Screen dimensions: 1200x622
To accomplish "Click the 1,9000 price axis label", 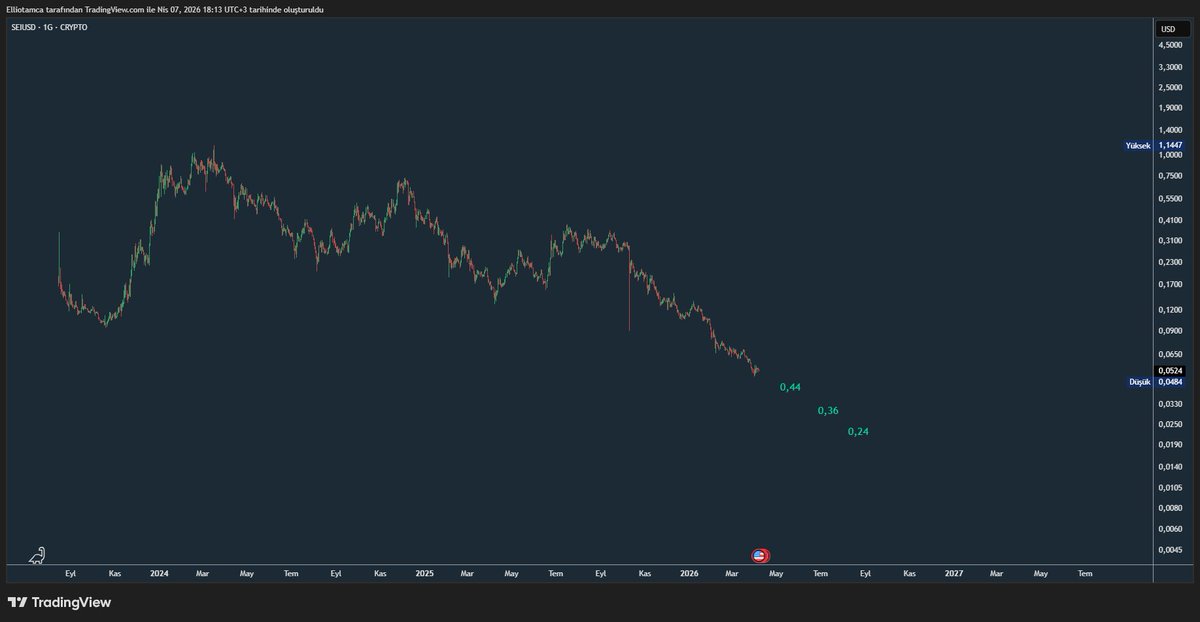I will pos(1172,108).
